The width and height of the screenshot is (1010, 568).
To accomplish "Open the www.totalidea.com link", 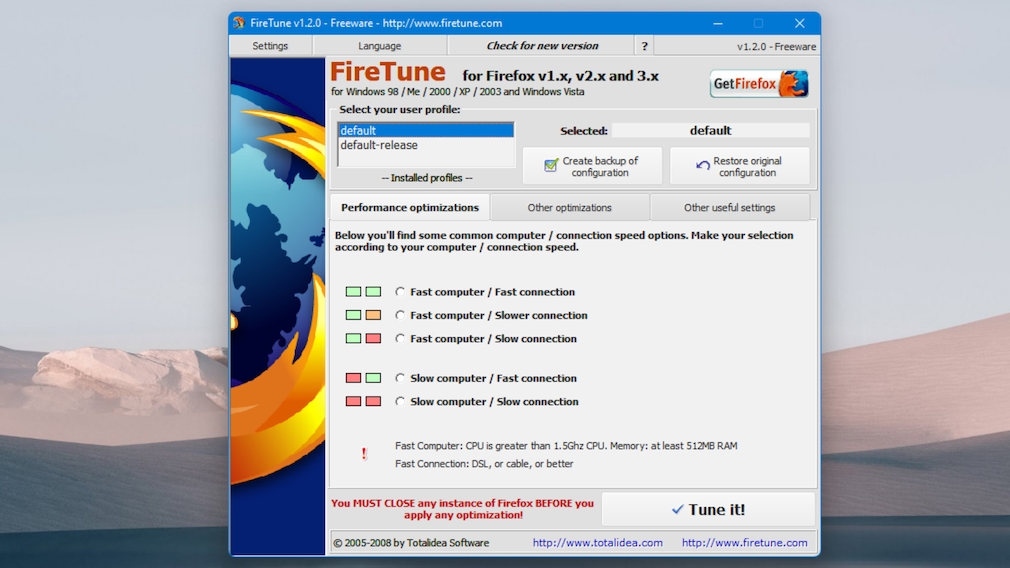I will (597, 543).
